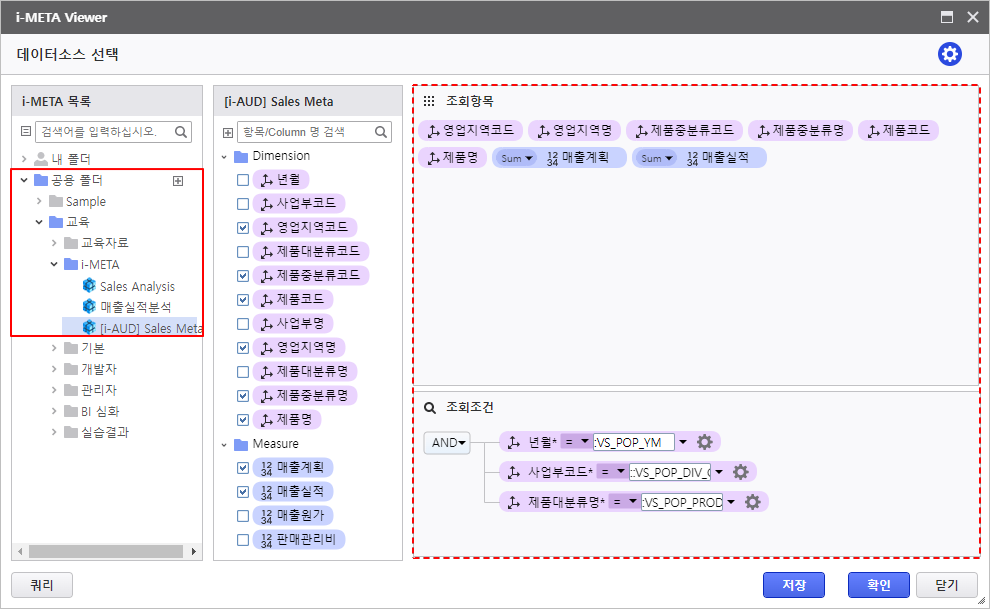The image size is (990, 609).
Task: Open the AND operator dropdown
Action: click(x=447, y=443)
